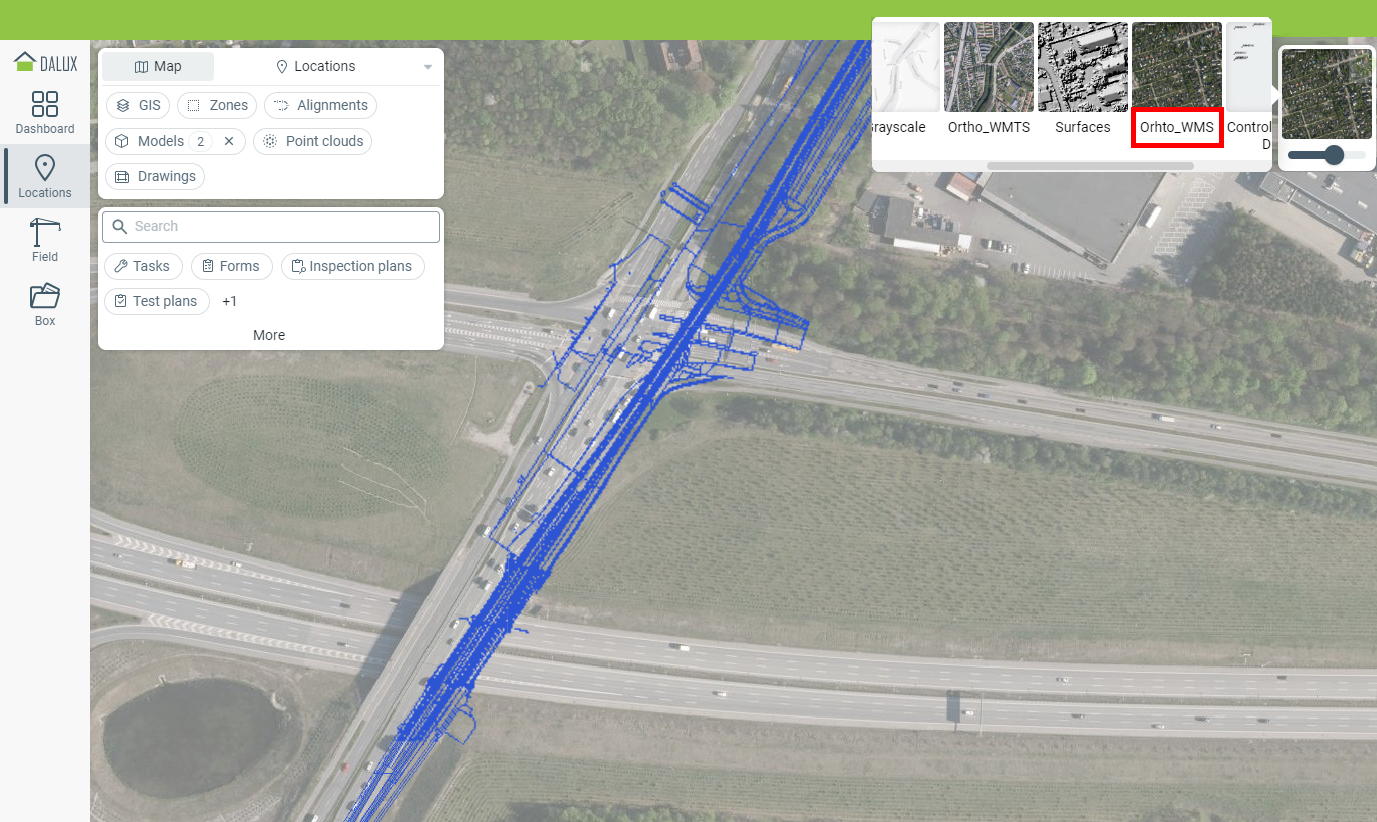Image resolution: width=1377 pixels, height=822 pixels.
Task: Show the +1 hidden filter
Action: click(x=230, y=301)
